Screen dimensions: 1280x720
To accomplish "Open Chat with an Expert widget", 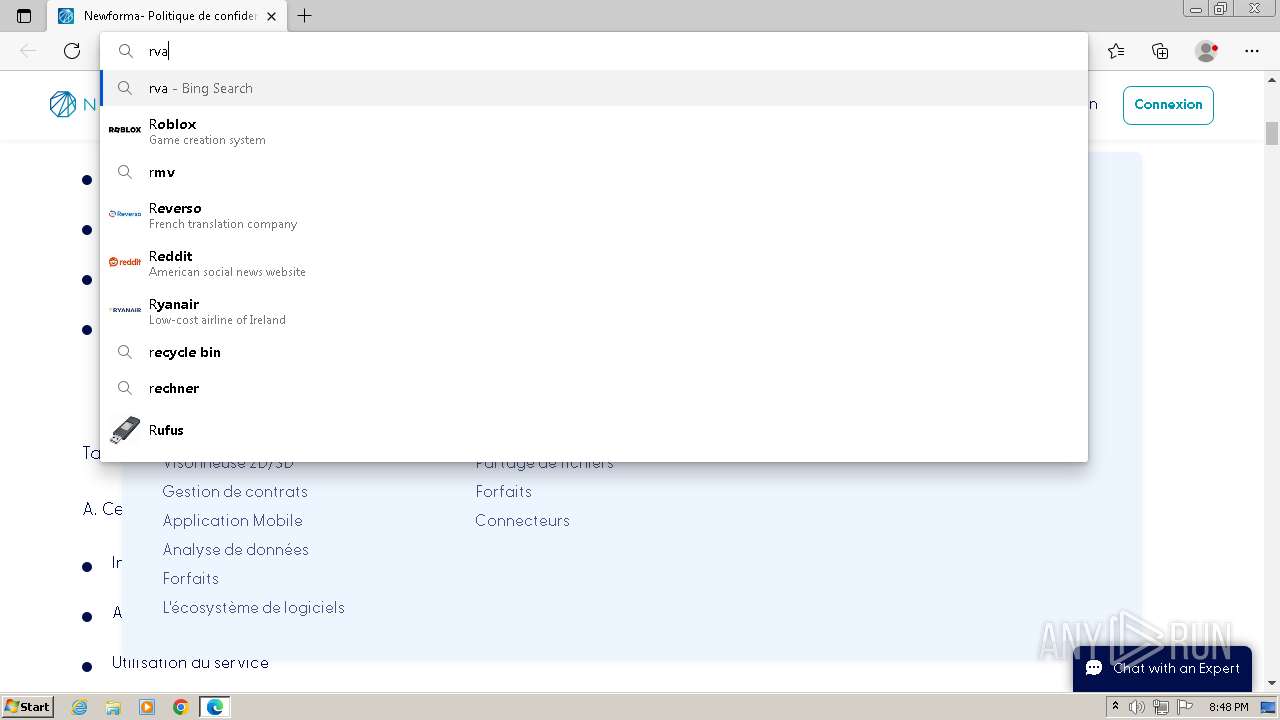I will click(x=1162, y=668).
